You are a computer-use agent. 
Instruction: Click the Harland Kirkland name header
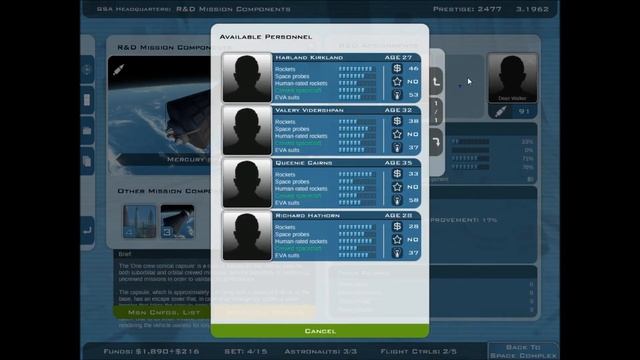click(309, 58)
